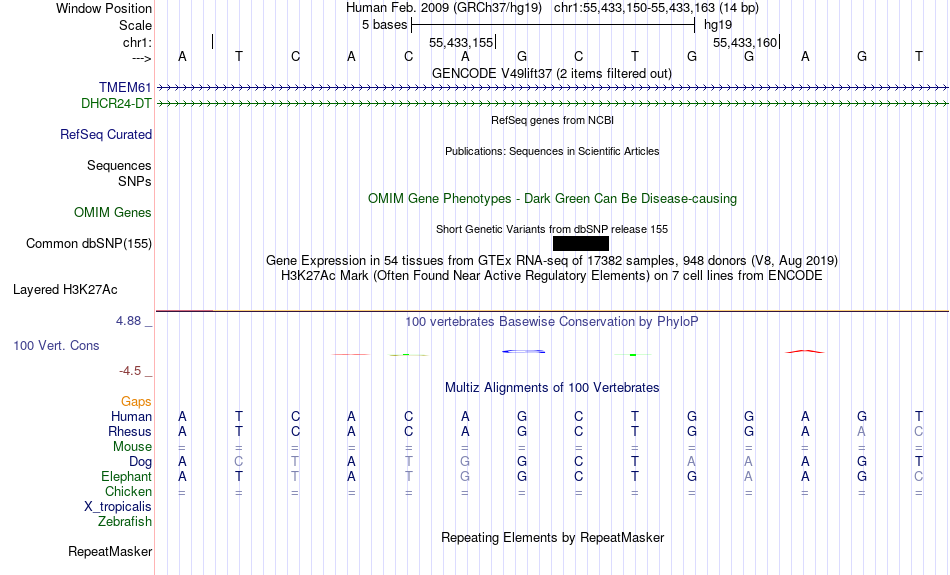Click the RefSeq genes from NCBI title

pos(553,121)
